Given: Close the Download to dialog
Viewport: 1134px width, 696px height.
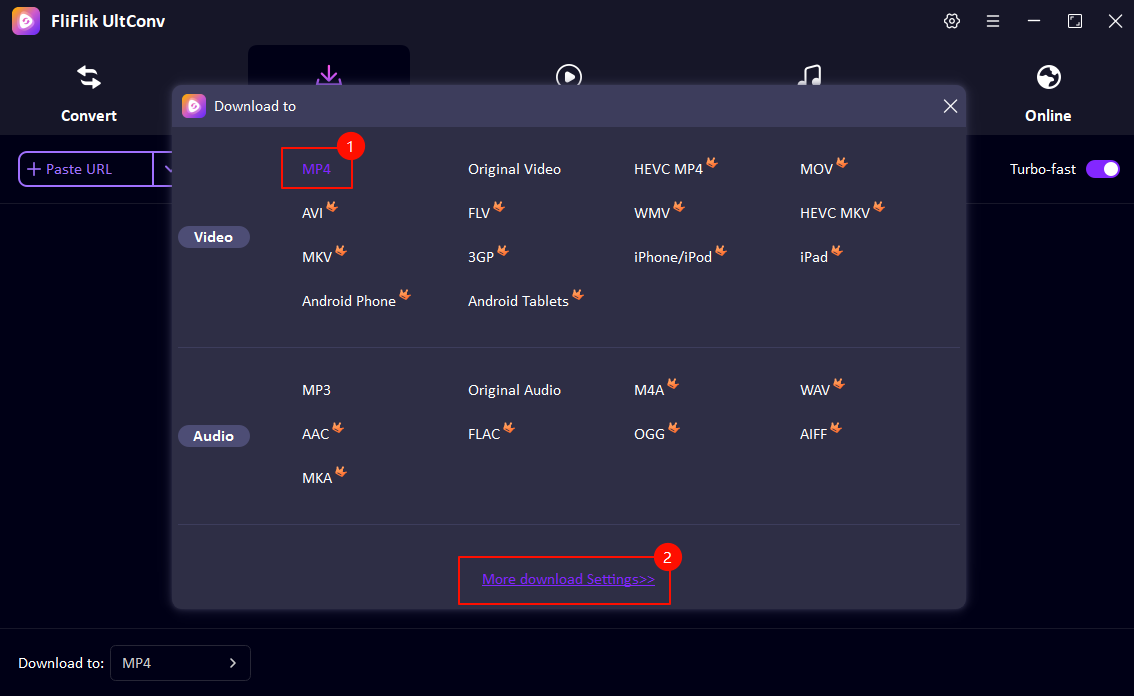Looking at the screenshot, I should pyautogui.click(x=950, y=106).
